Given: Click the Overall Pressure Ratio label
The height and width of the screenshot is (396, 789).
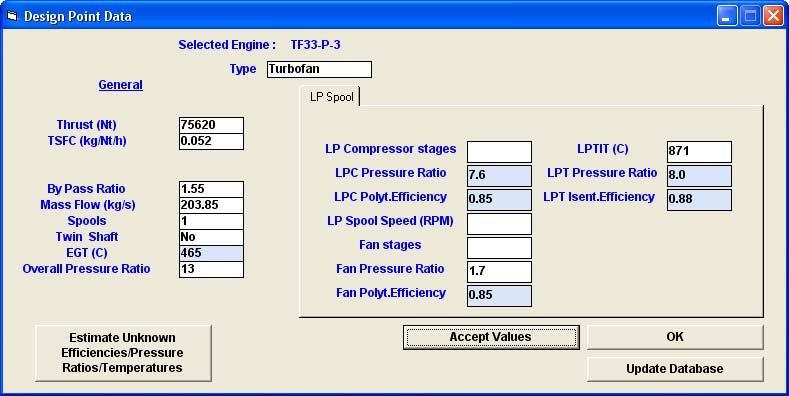Looking at the screenshot, I should (86, 269).
